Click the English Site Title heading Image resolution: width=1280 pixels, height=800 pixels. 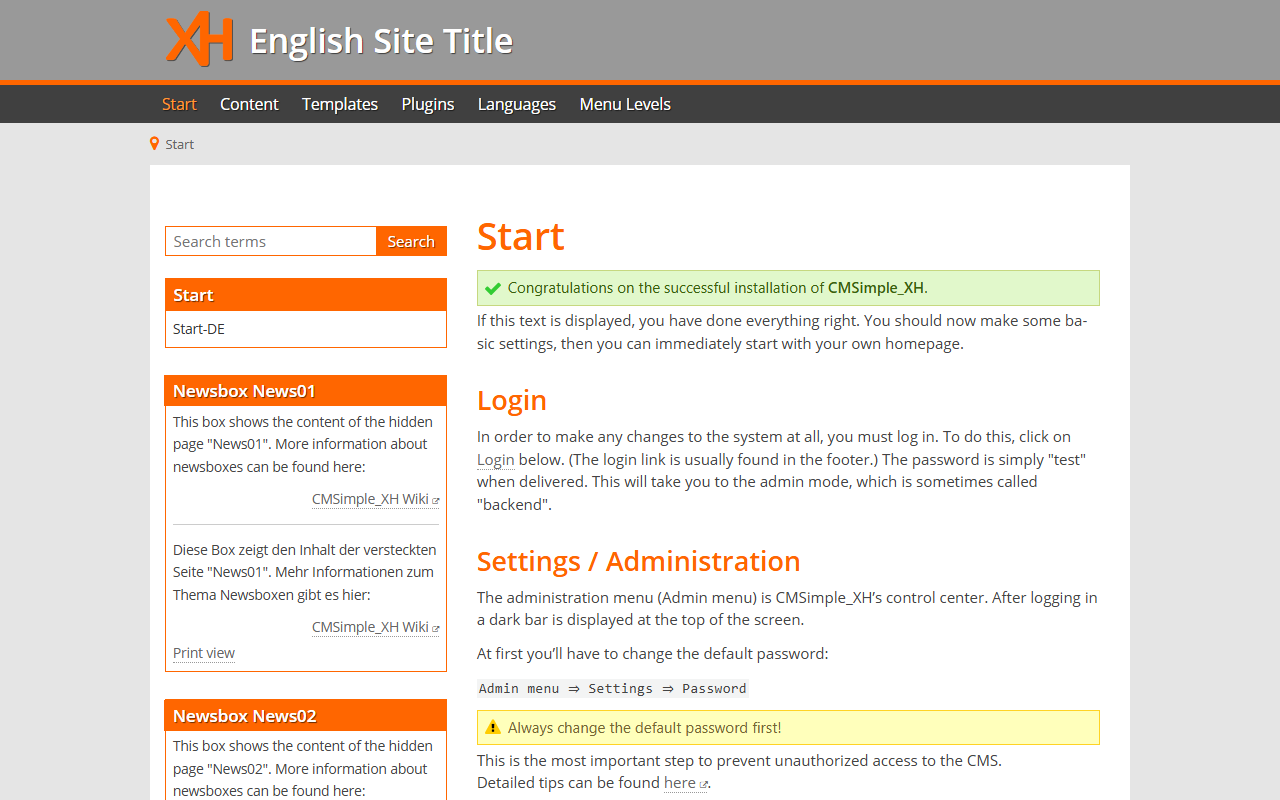(x=381, y=41)
